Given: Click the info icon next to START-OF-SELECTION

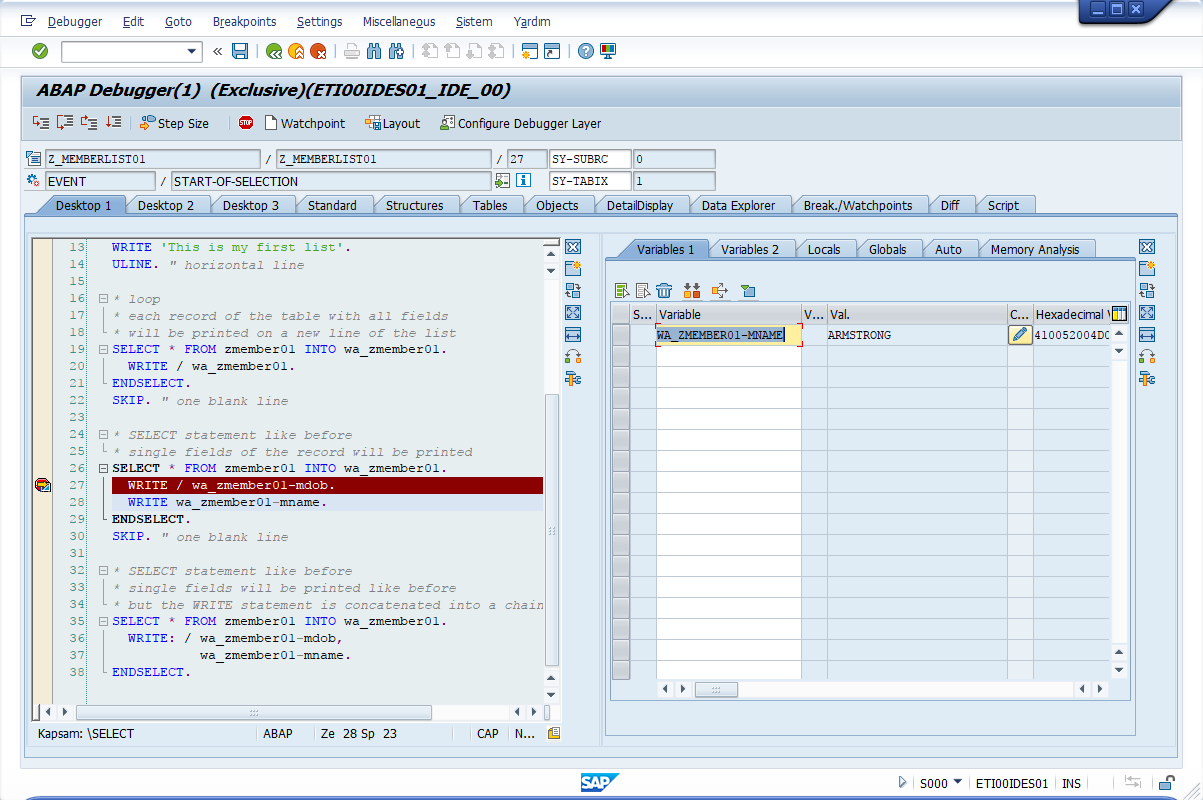Looking at the screenshot, I should tap(522, 181).
